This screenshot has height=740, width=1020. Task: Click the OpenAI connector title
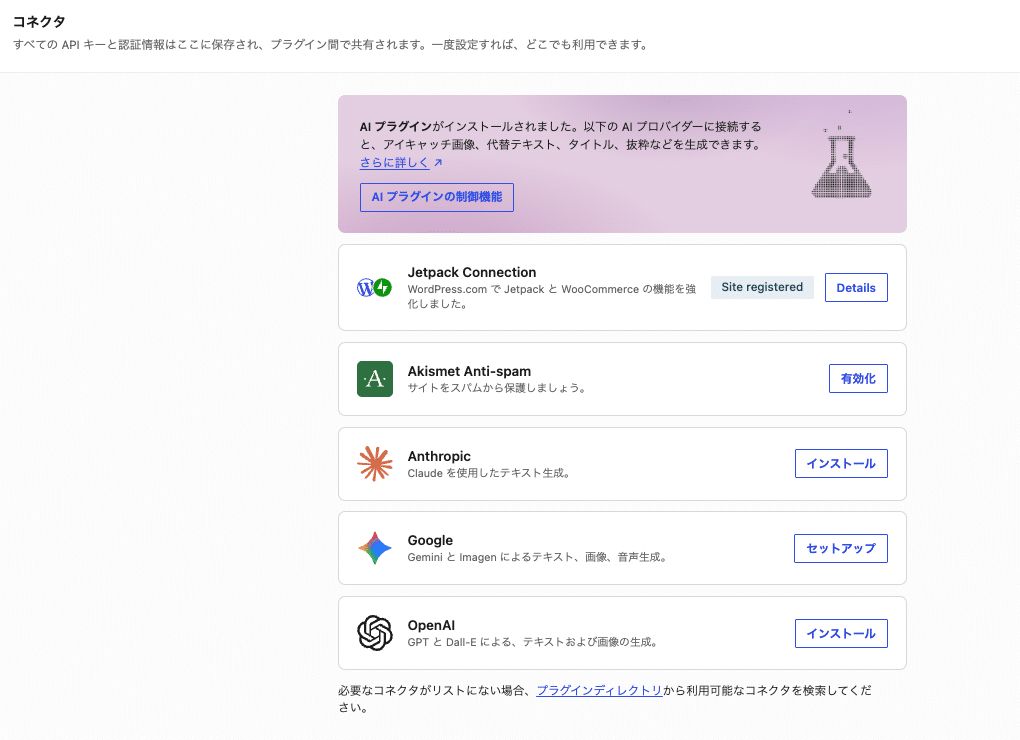coord(431,626)
